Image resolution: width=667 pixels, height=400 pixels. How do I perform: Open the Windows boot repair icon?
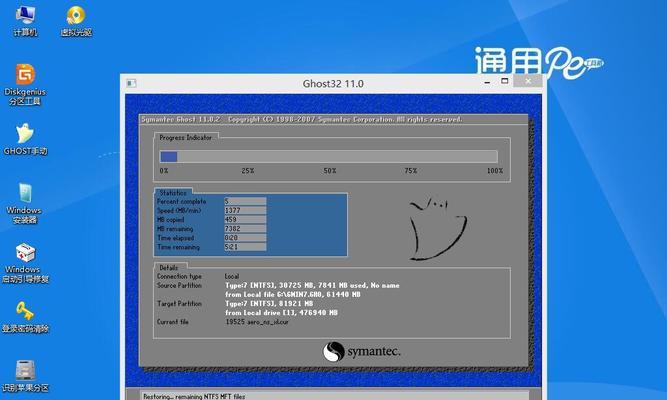point(25,263)
